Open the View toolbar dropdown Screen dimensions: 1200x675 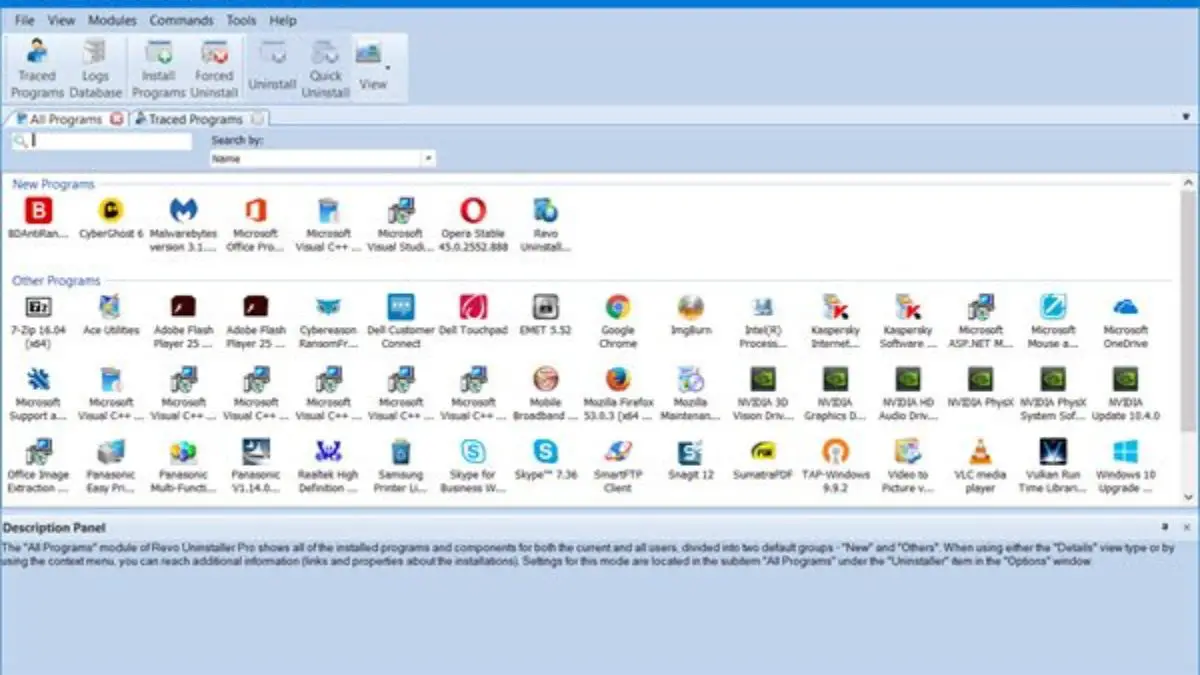click(x=373, y=67)
